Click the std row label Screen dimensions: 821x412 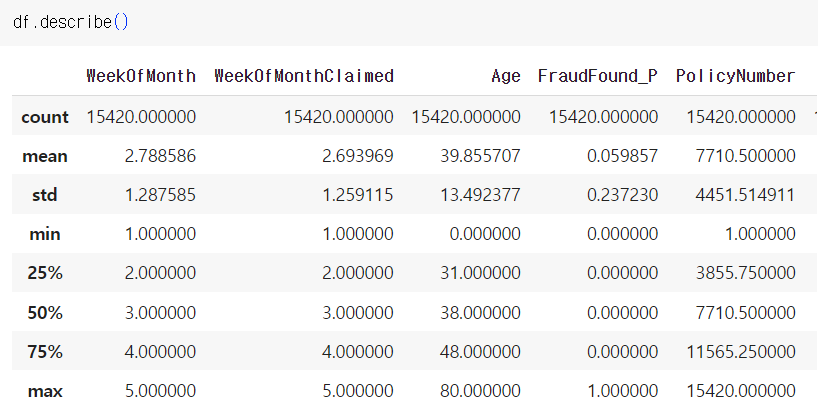[x=45, y=195]
